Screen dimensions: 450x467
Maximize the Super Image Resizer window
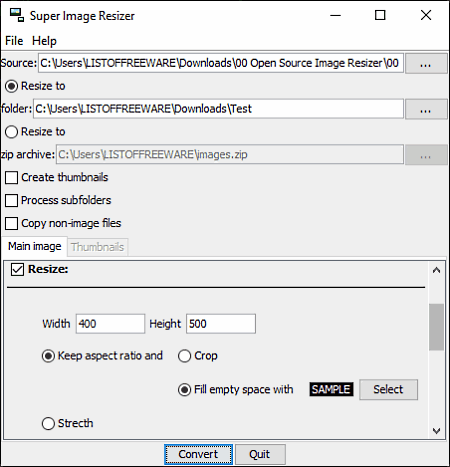click(380, 15)
